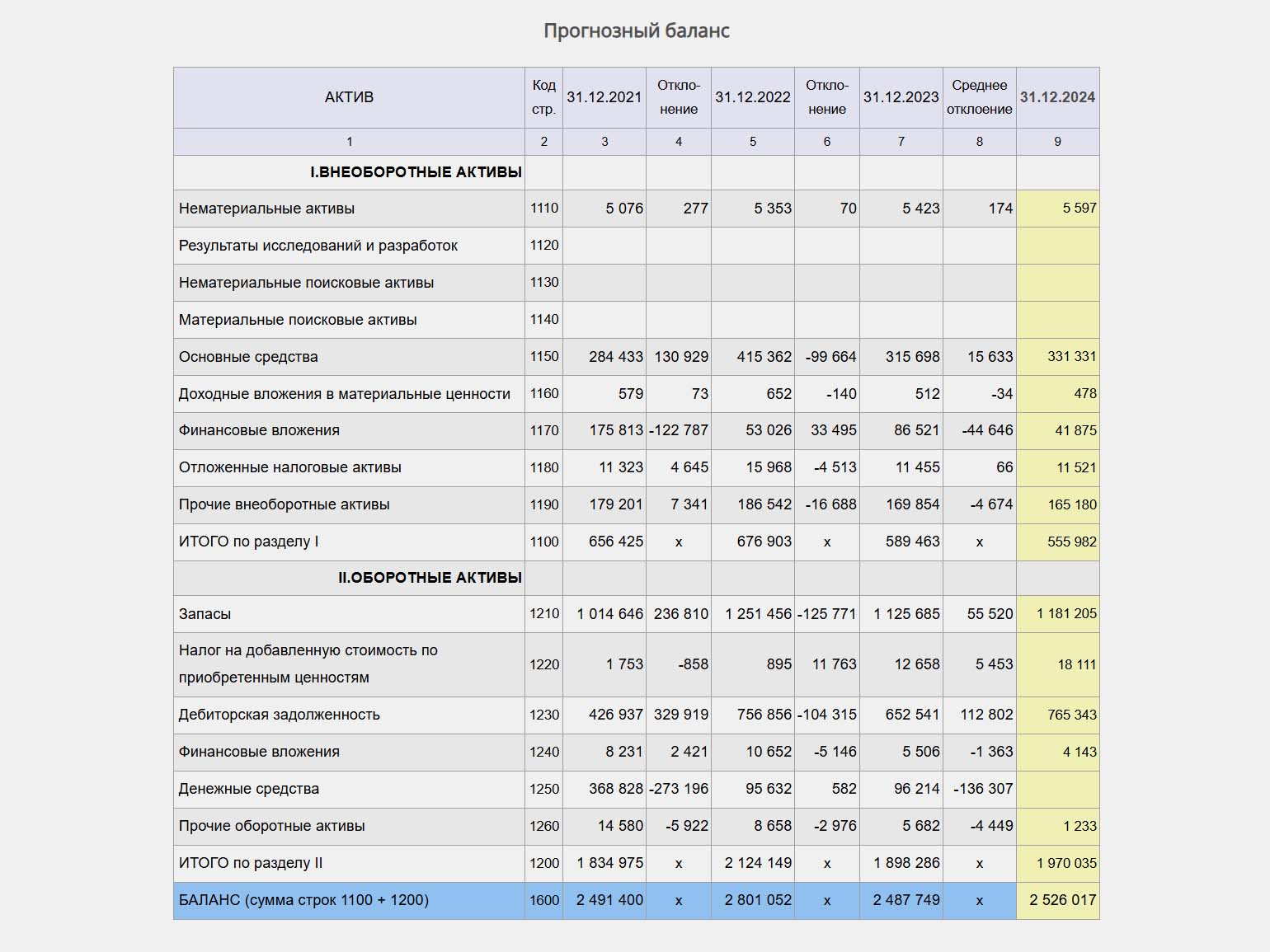
Task: Select the row code 1230 cell
Action: pos(543,715)
